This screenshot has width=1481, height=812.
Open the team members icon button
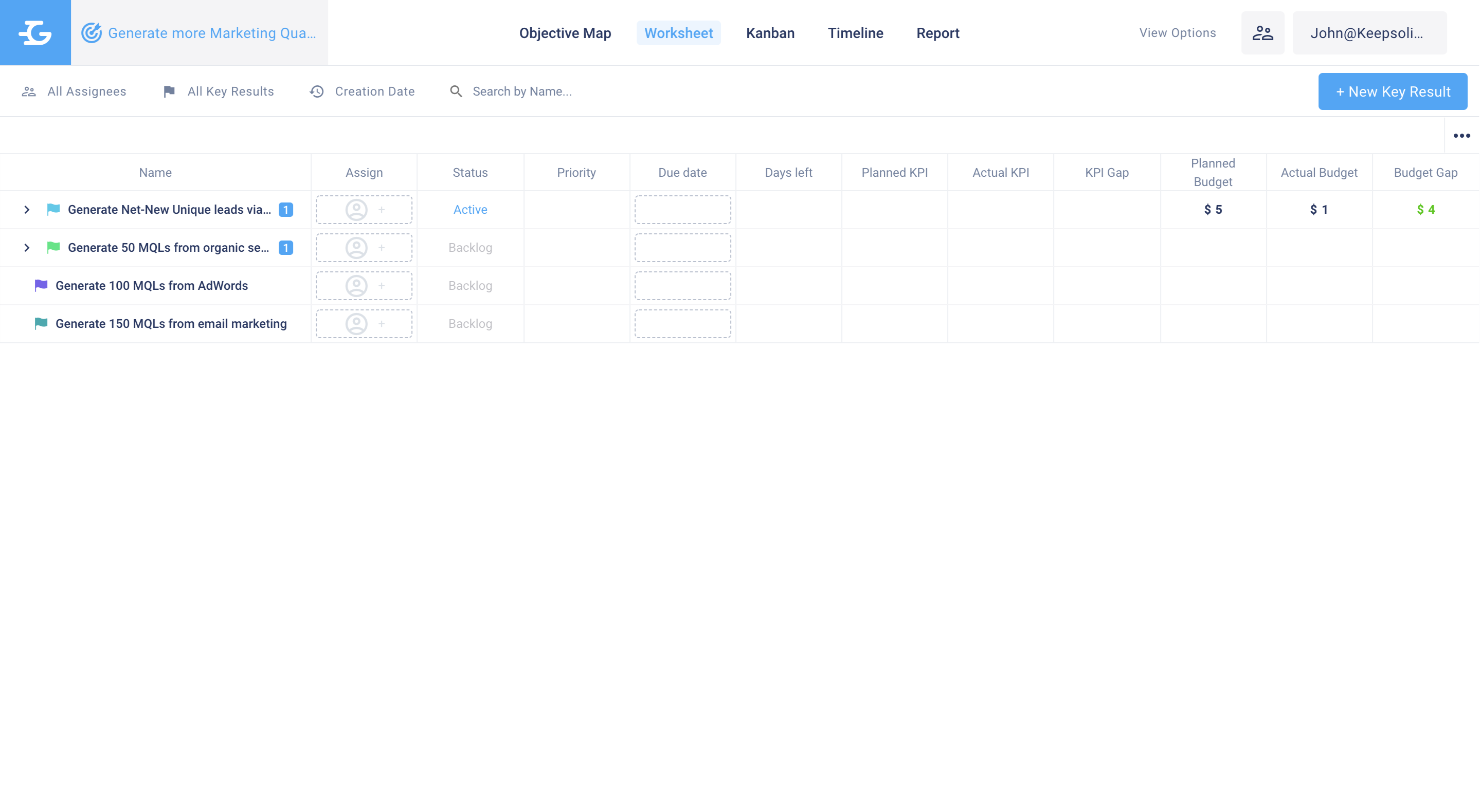tap(1262, 33)
